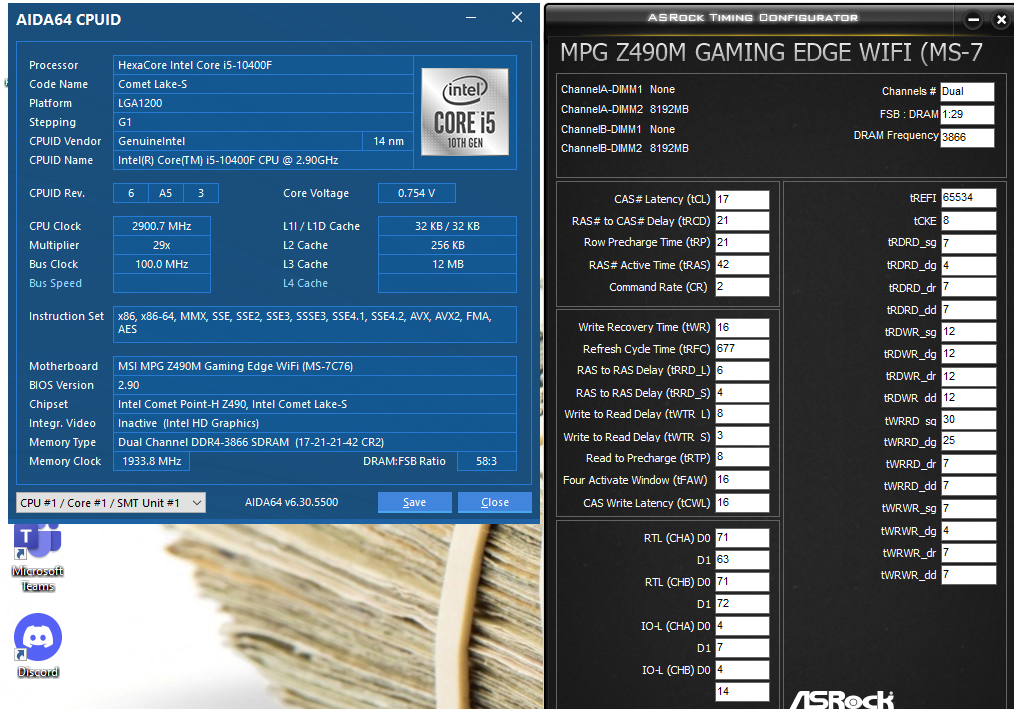Screen dimensions: 1014x709
Task: Click the DRAM Frequency field showing 3866
Action: click(x=967, y=137)
